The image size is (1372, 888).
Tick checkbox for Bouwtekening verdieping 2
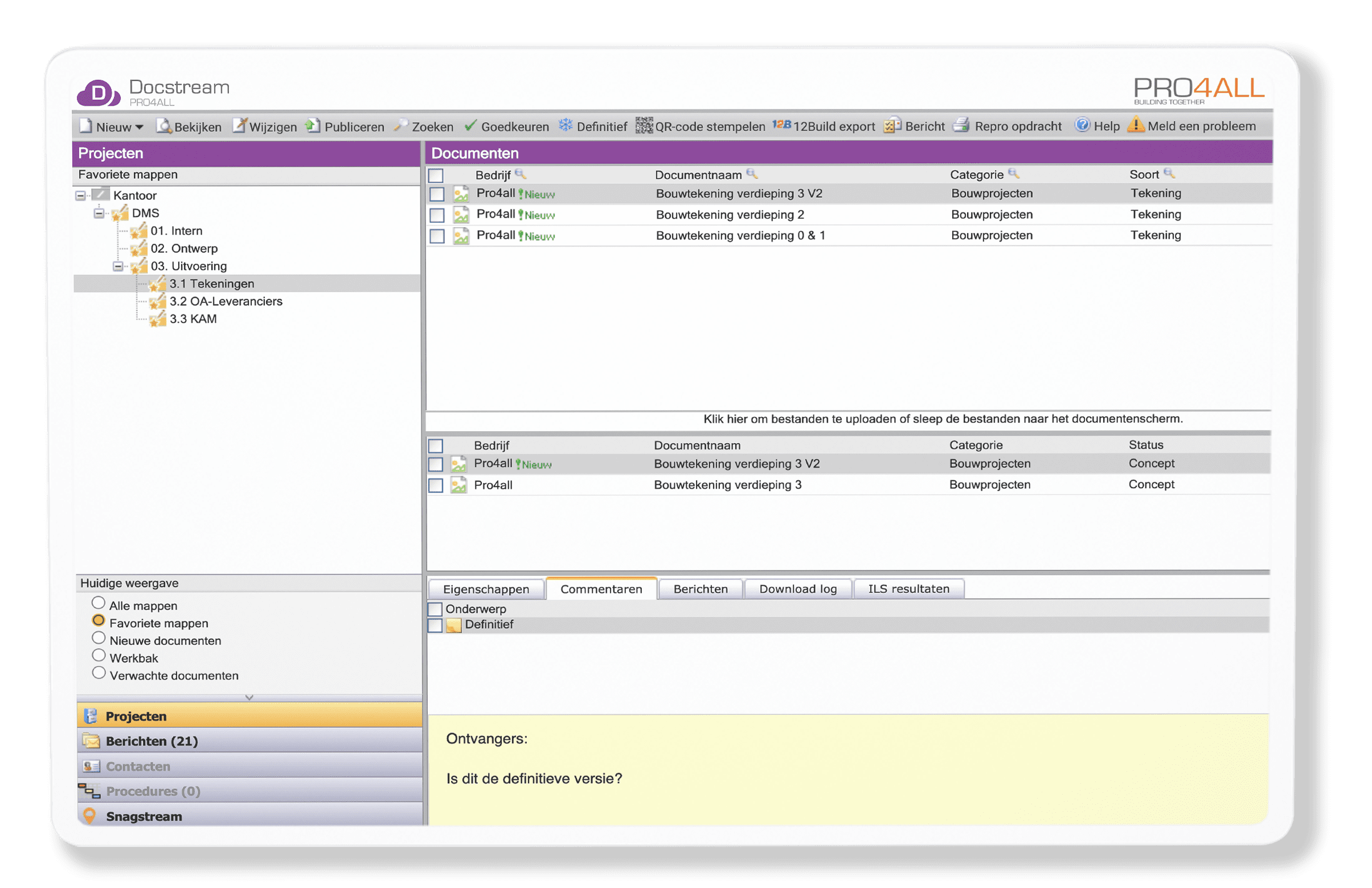437,215
